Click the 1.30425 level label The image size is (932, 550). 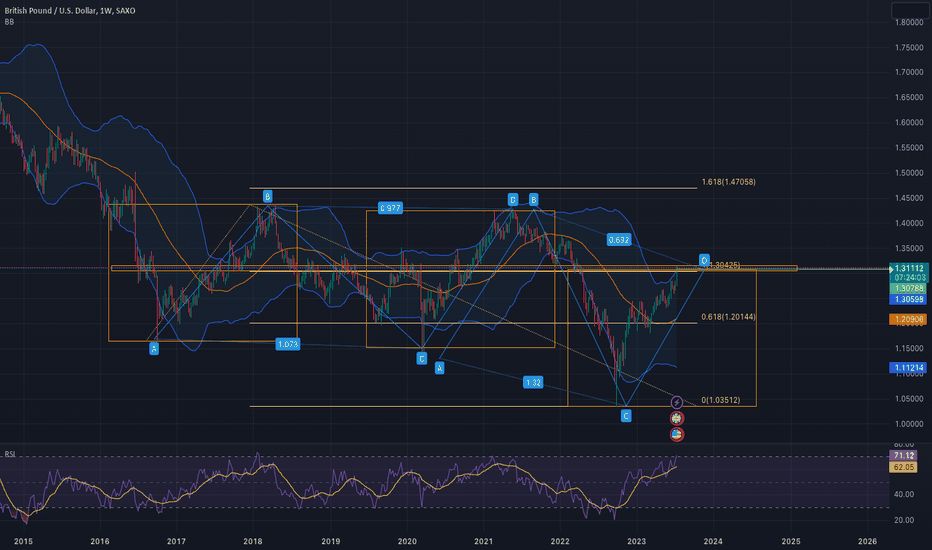coord(725,265)
